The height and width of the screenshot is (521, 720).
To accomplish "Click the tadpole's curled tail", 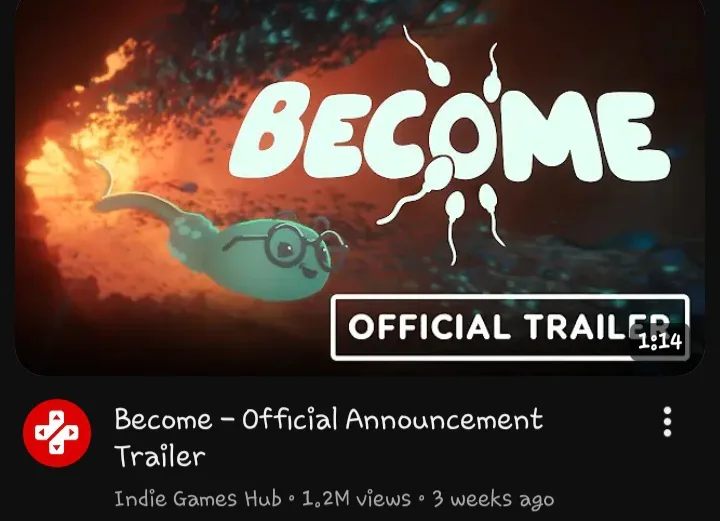I will 133,197.
